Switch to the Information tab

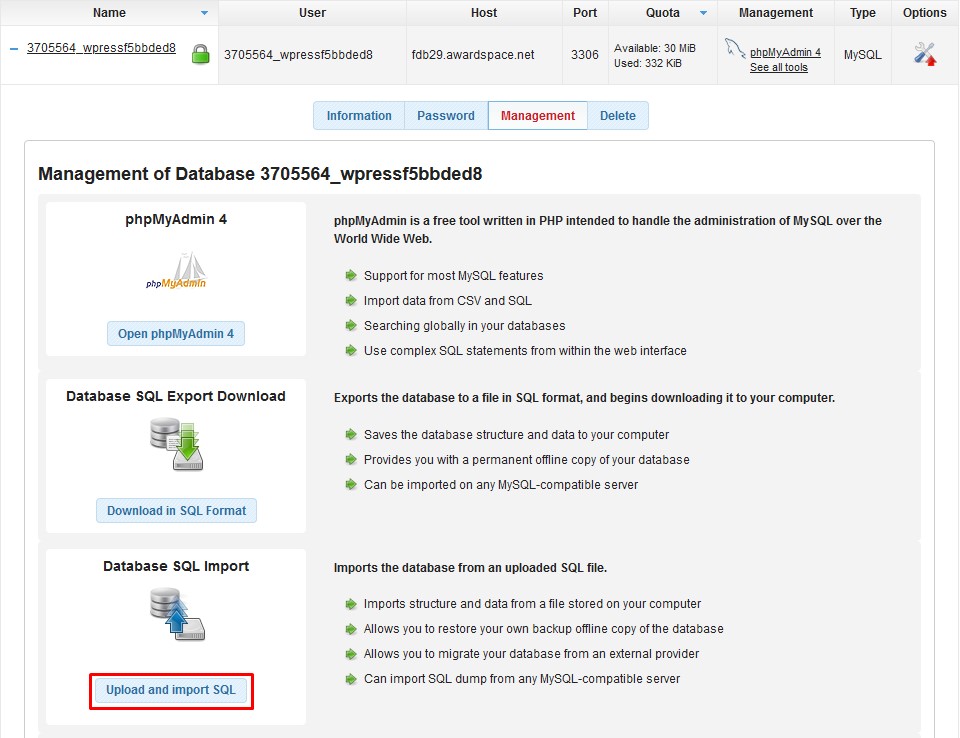click(358, 115)
